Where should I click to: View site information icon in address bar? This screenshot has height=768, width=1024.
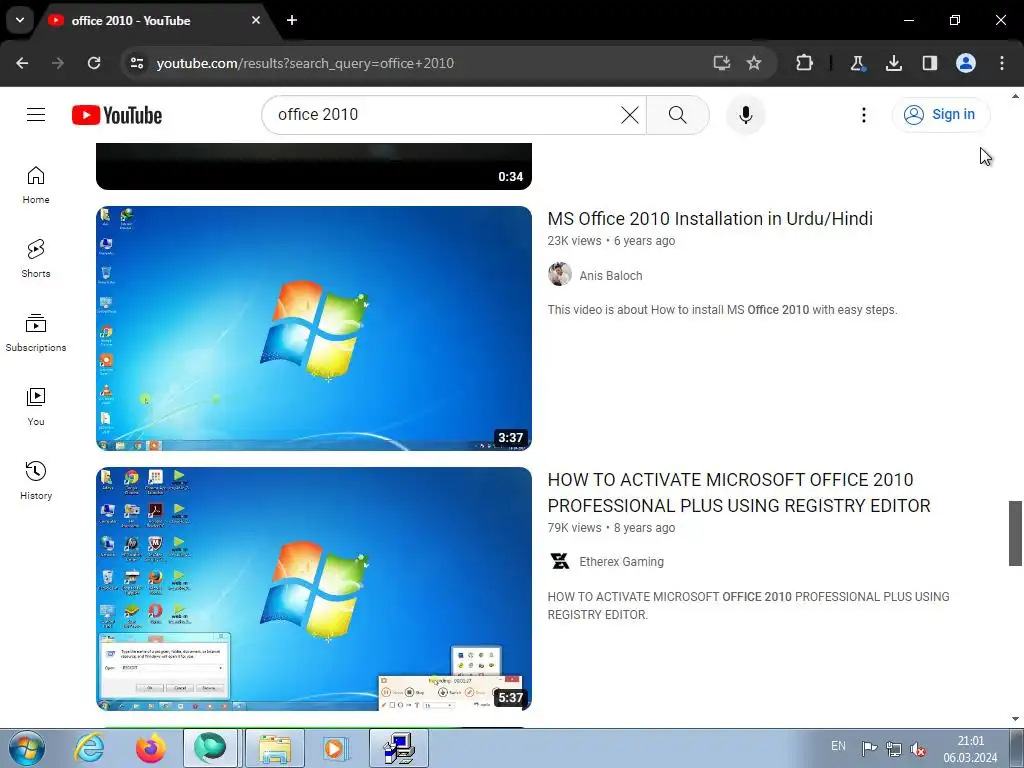(x=137, y=63)
